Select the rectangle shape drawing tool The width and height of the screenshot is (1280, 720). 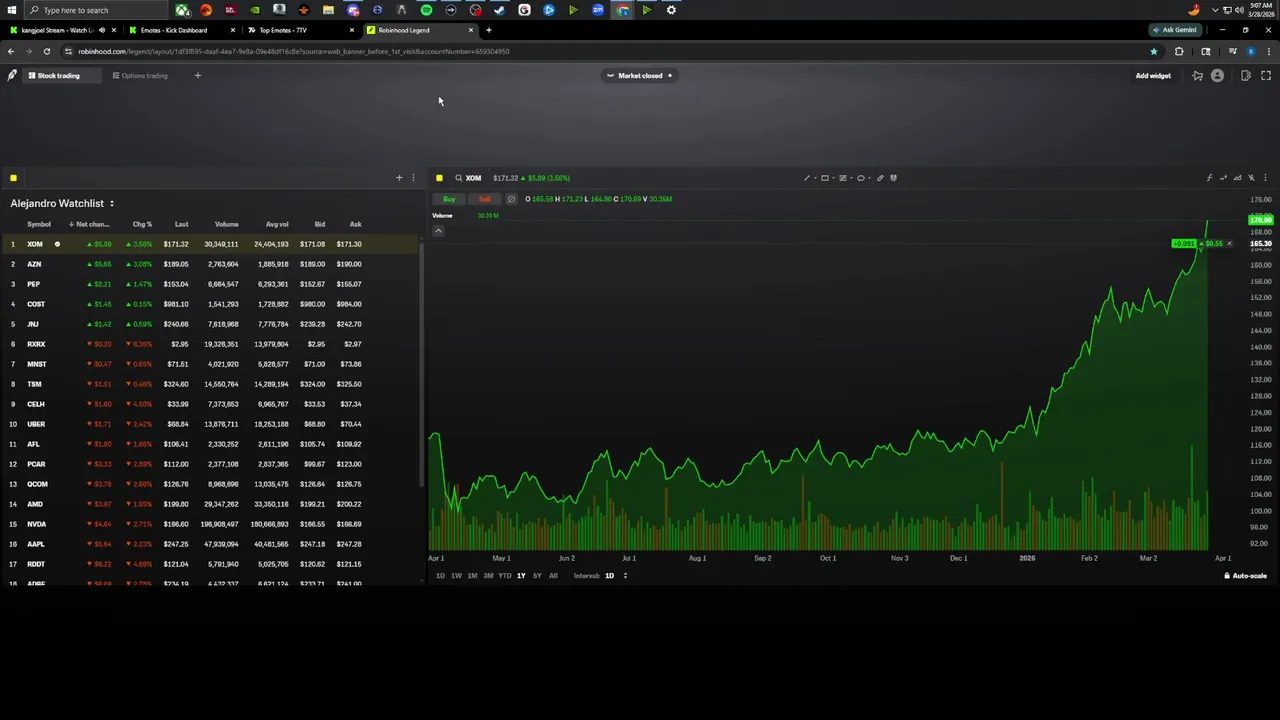click(x=825, y=178)
